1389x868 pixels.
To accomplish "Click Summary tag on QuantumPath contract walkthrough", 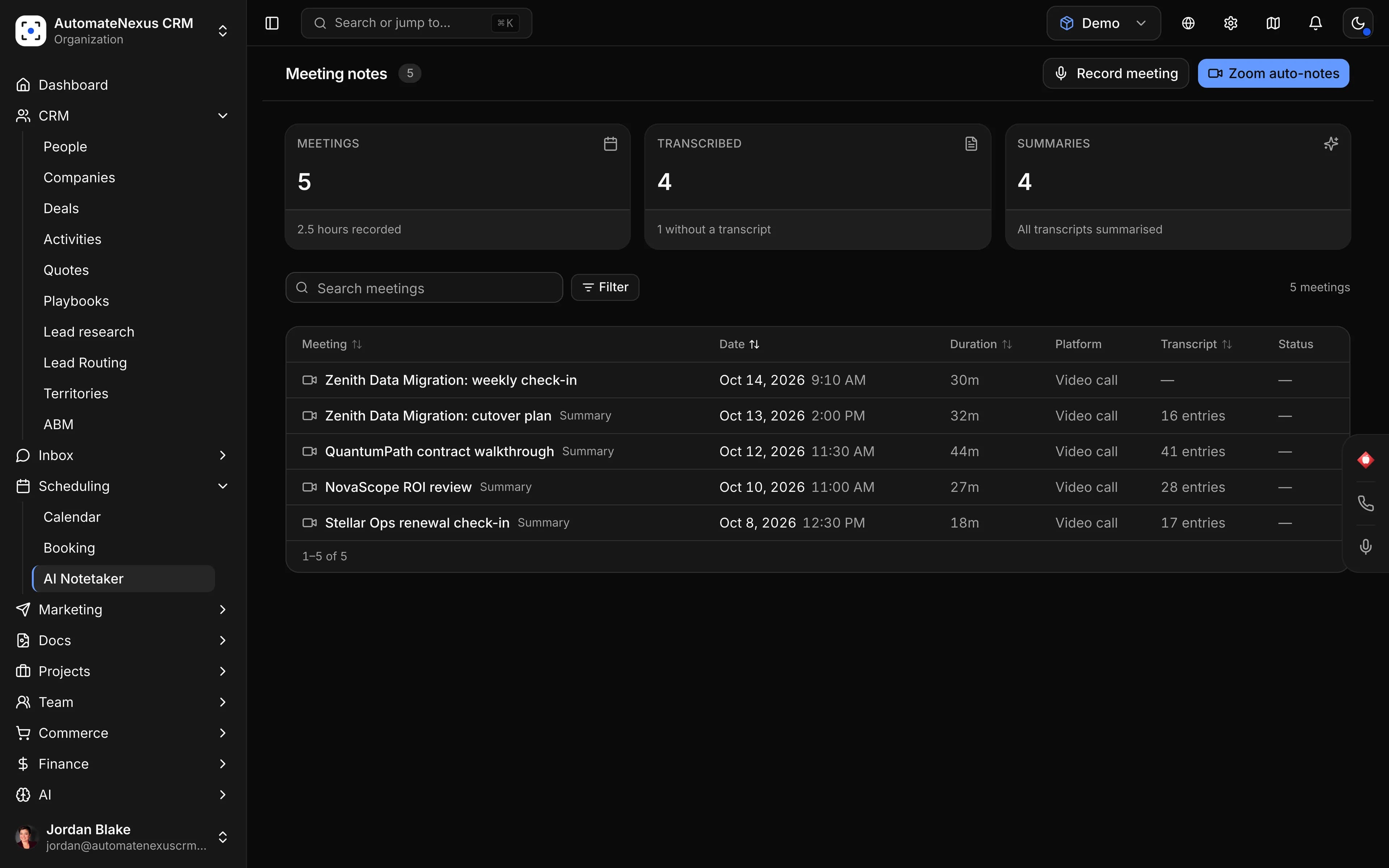I will tap(588, 451).
